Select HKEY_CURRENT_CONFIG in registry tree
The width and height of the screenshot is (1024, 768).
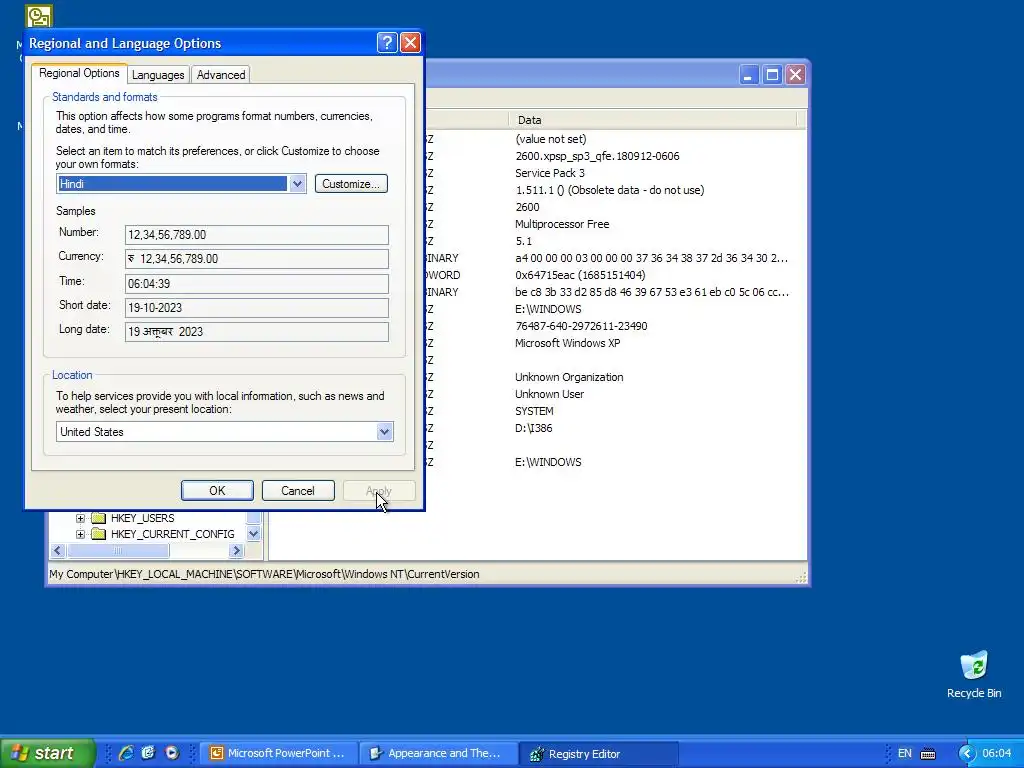(x=172, y=534)
